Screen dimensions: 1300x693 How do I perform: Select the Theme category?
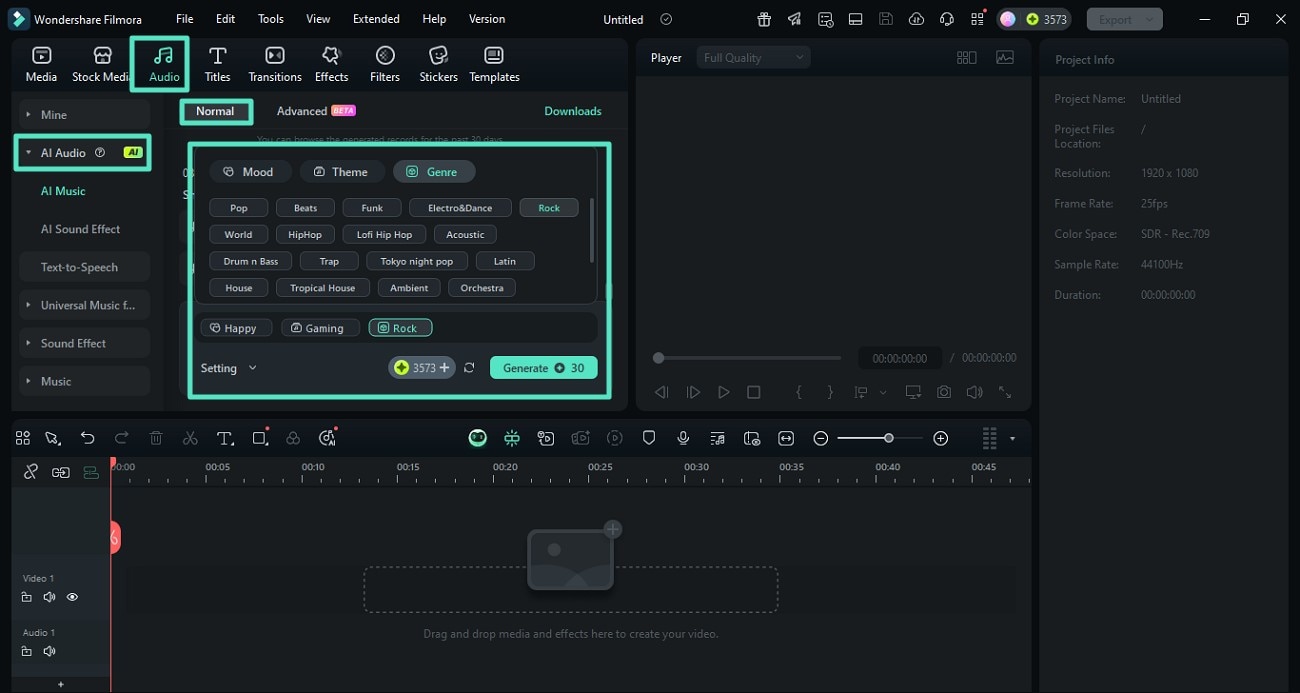[x=341, y=172]
